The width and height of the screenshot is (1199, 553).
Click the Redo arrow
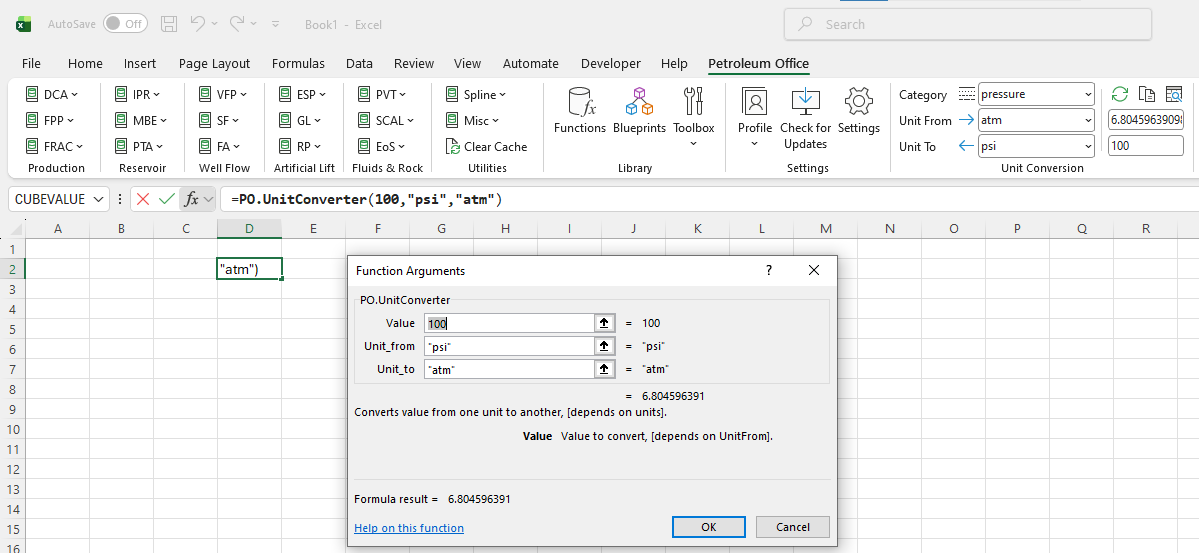(237, 24)
